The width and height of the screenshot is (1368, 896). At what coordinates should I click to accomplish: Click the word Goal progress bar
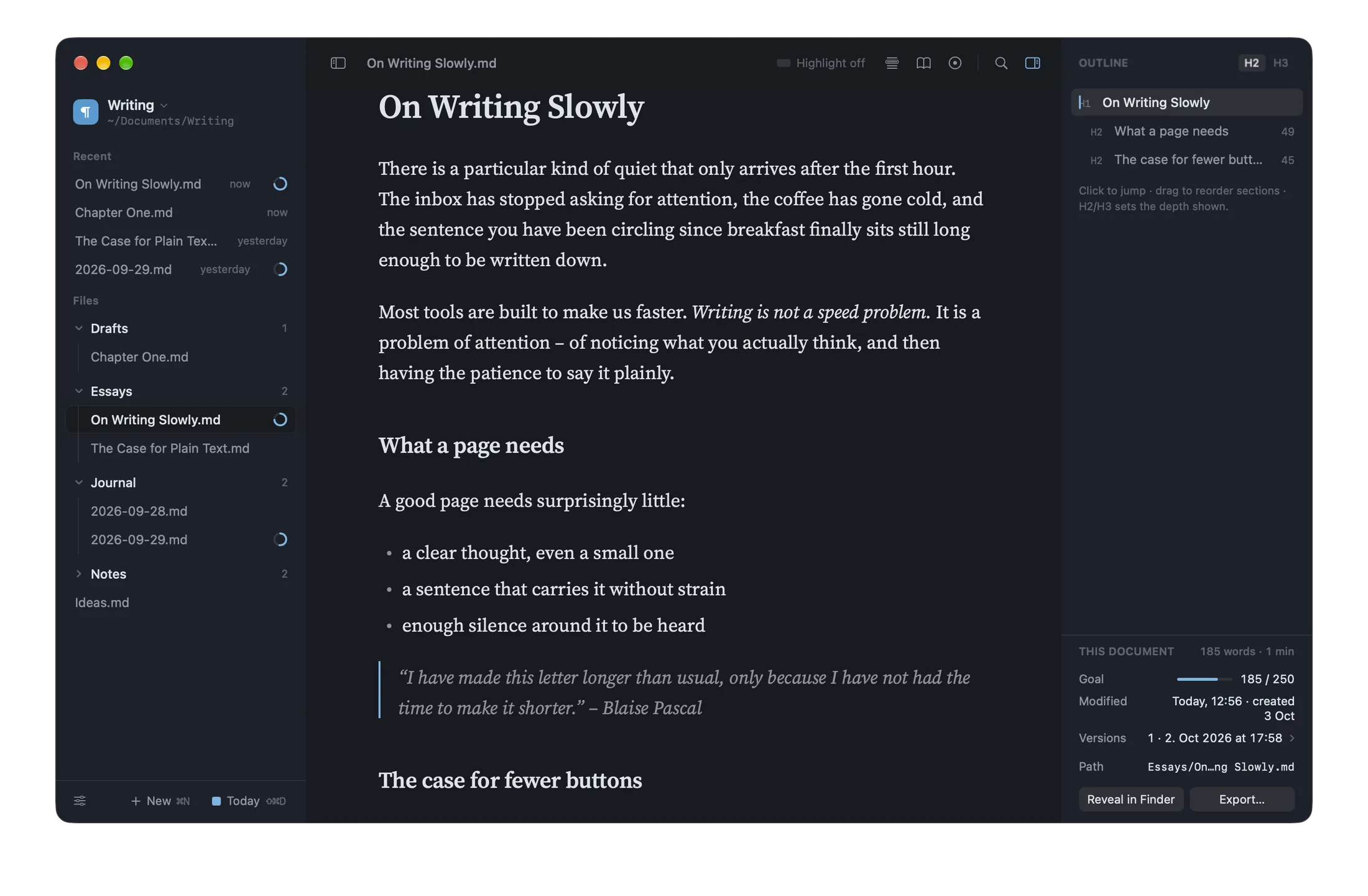pyautogui.click(x=1204, y=679)
